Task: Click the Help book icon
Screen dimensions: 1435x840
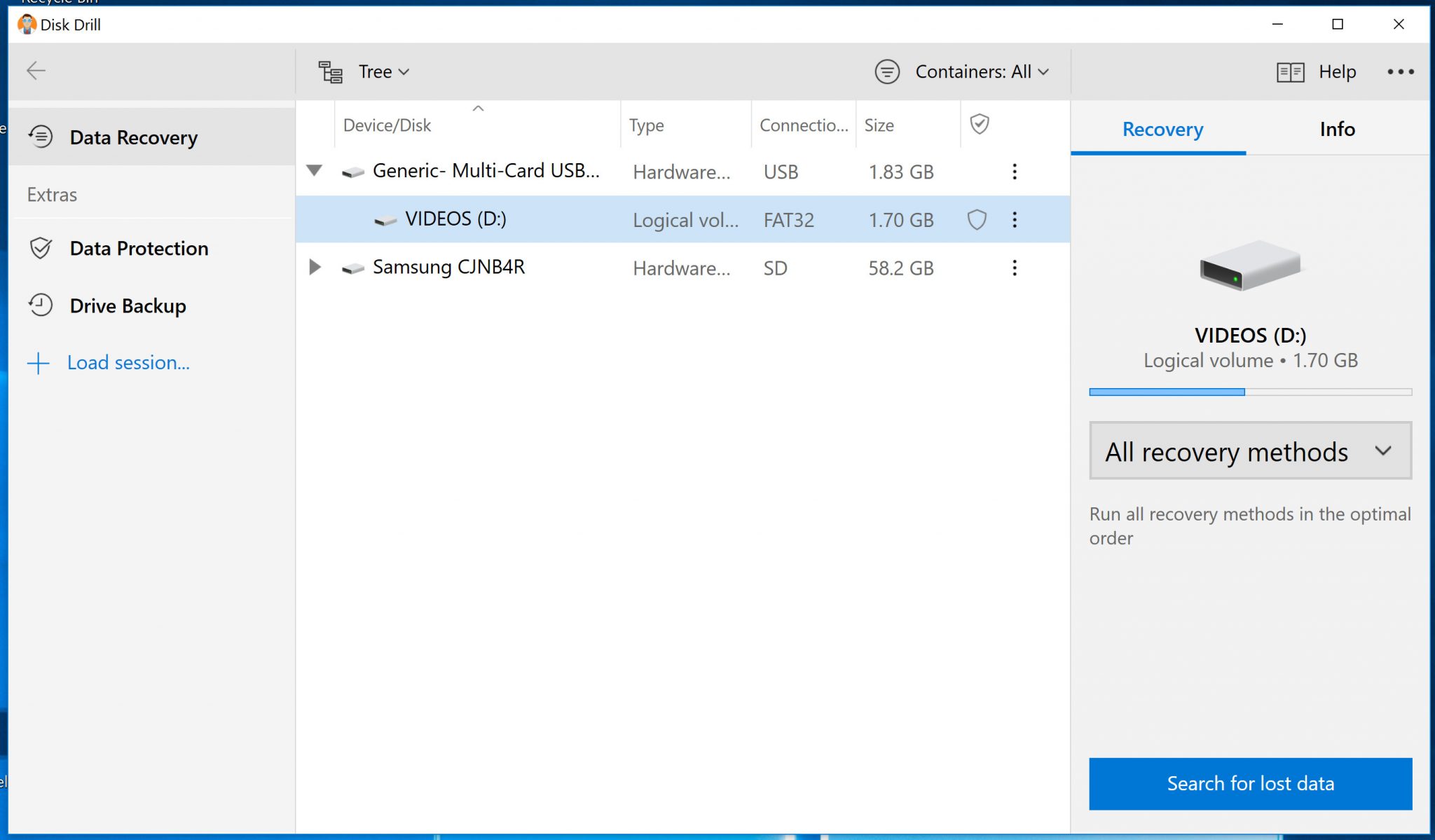Action: (x=1290, y=72)
